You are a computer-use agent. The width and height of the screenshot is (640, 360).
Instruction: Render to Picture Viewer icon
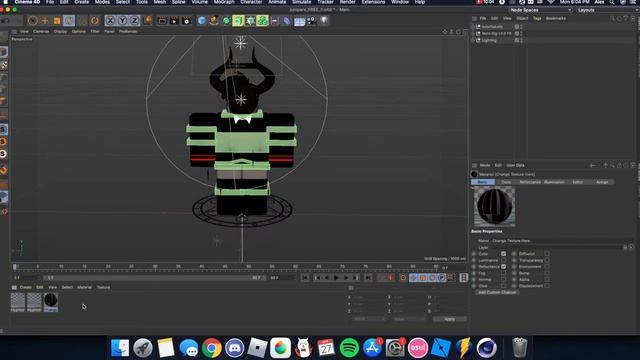[x=174, y=20]
